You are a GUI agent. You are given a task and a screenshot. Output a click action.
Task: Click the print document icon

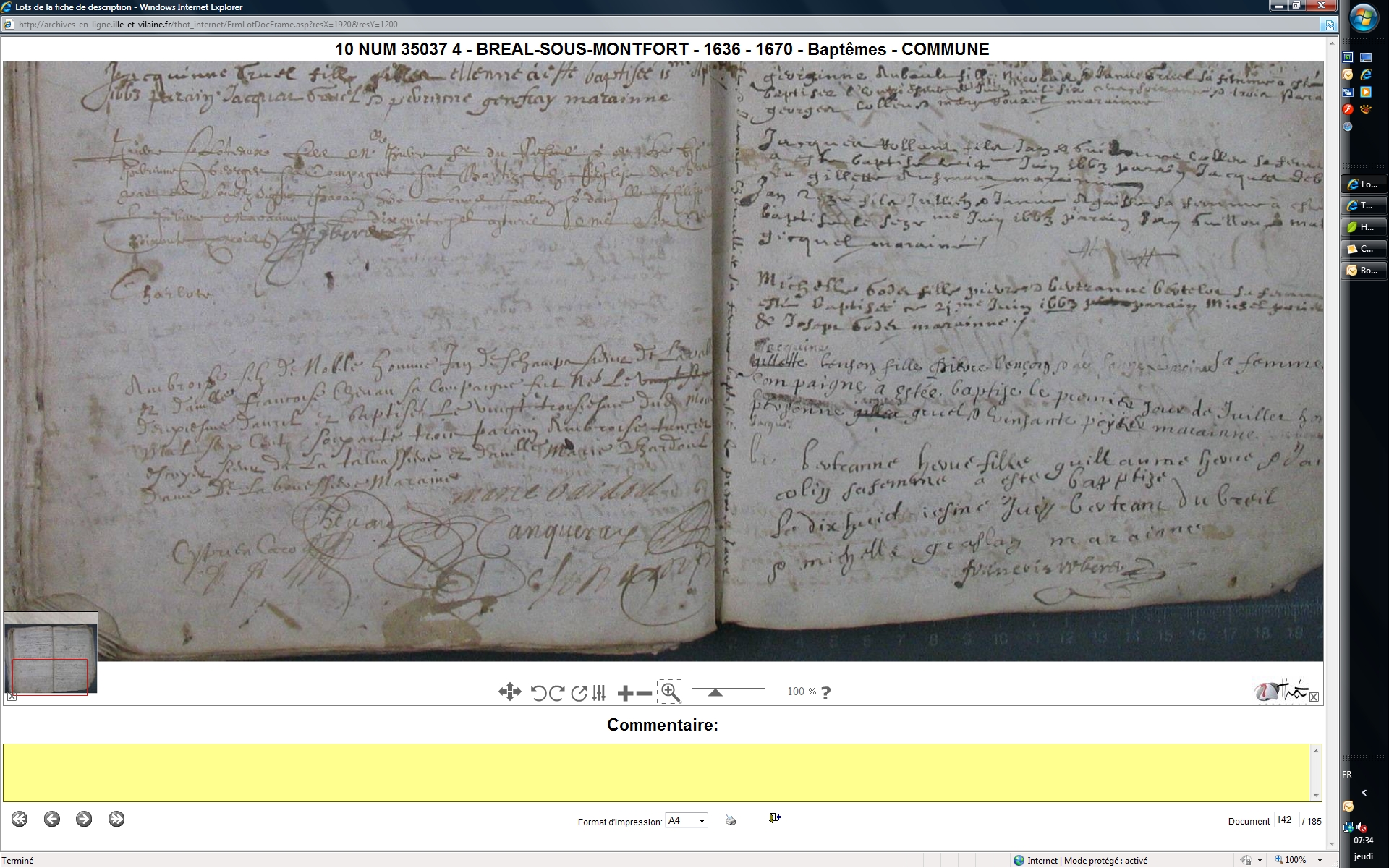tap(731, 820)
